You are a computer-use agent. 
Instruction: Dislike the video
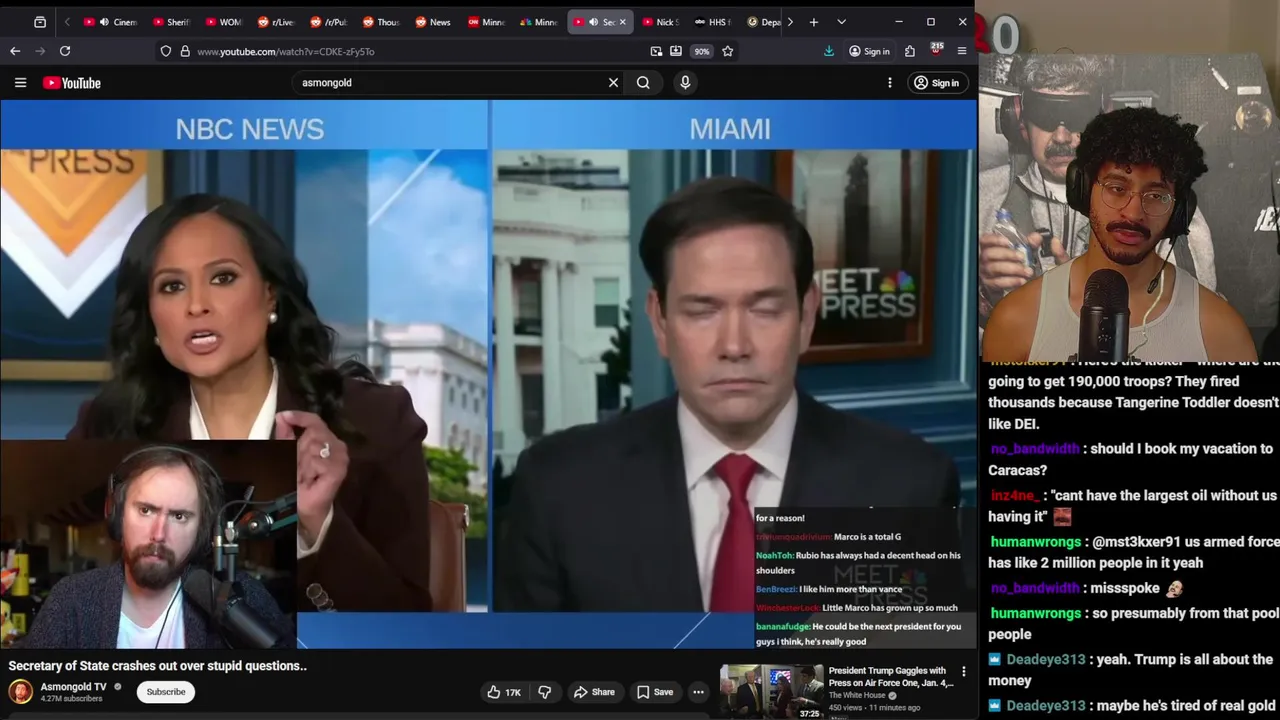[x=545, y=692]
